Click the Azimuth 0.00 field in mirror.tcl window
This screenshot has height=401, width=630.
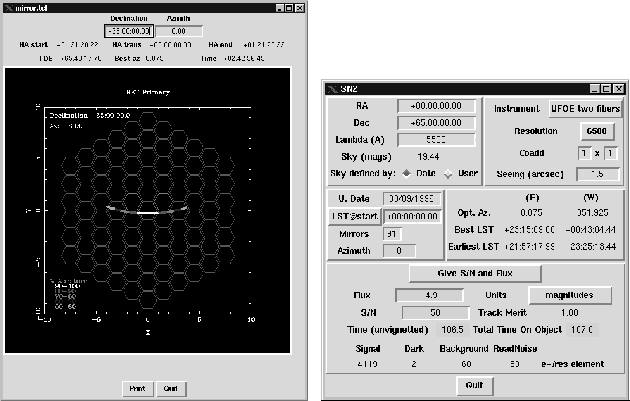click(x=179, y=31)
